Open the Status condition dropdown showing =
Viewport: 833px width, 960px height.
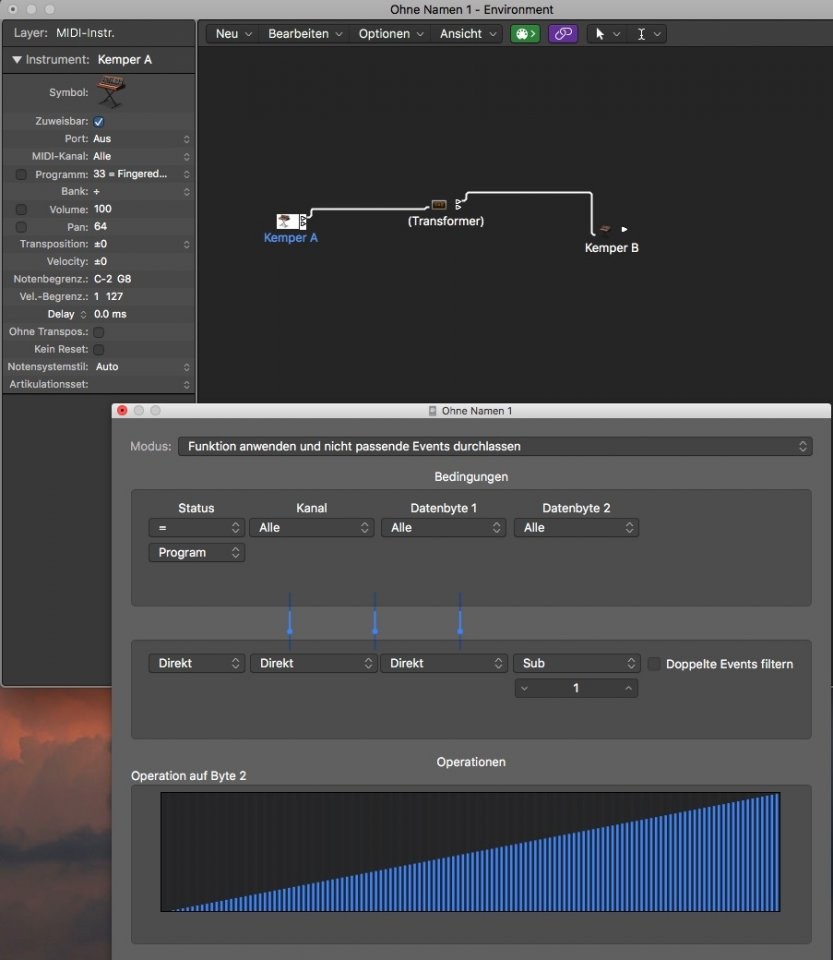click(x=196, y=528)
